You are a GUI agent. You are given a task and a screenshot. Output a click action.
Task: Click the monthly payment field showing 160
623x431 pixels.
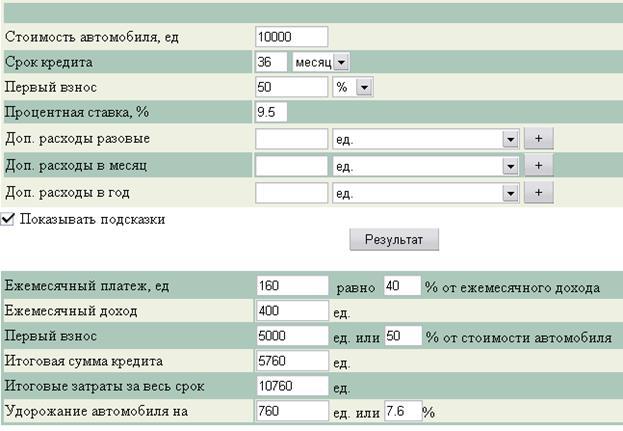click(x=291, y=287)
